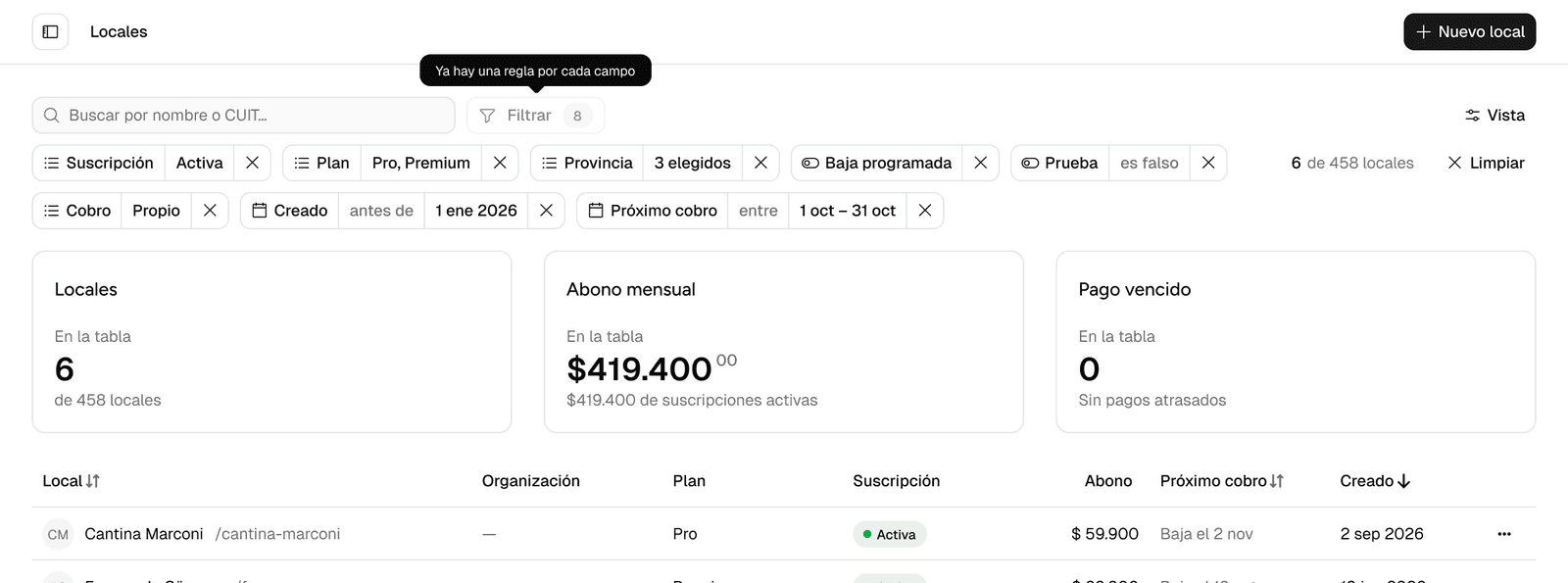Click the Baja programada filter label
The image size is (1568, 583).
(x=877, y=163)
